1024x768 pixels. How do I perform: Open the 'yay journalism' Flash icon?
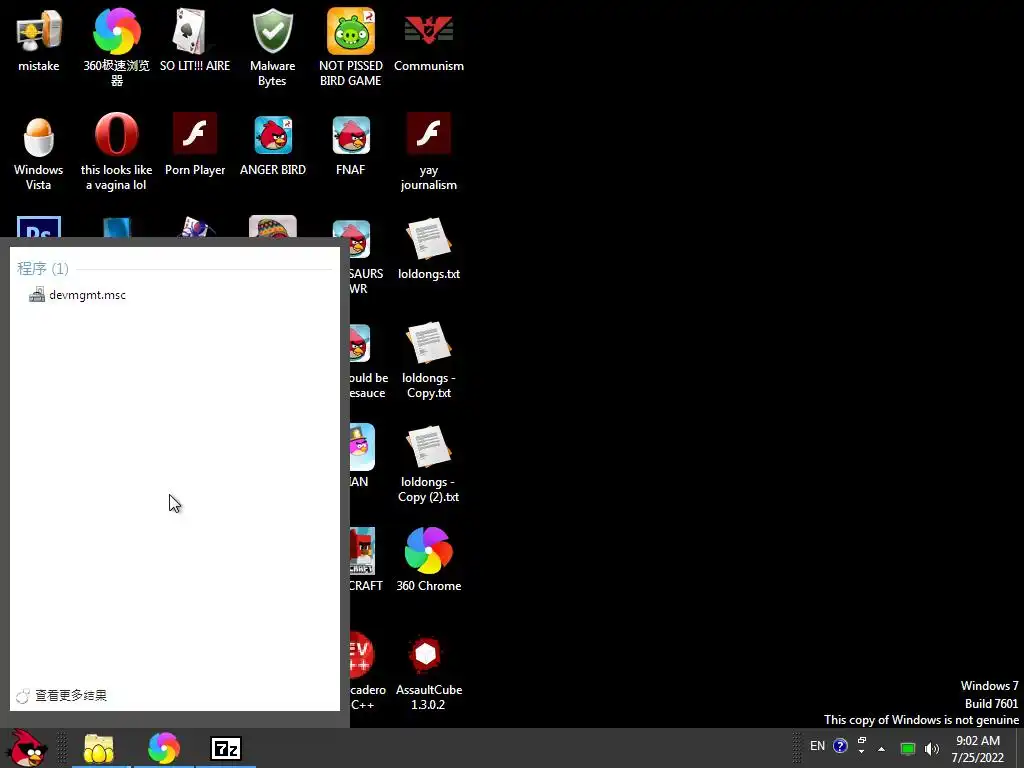(x=428, y=152)
